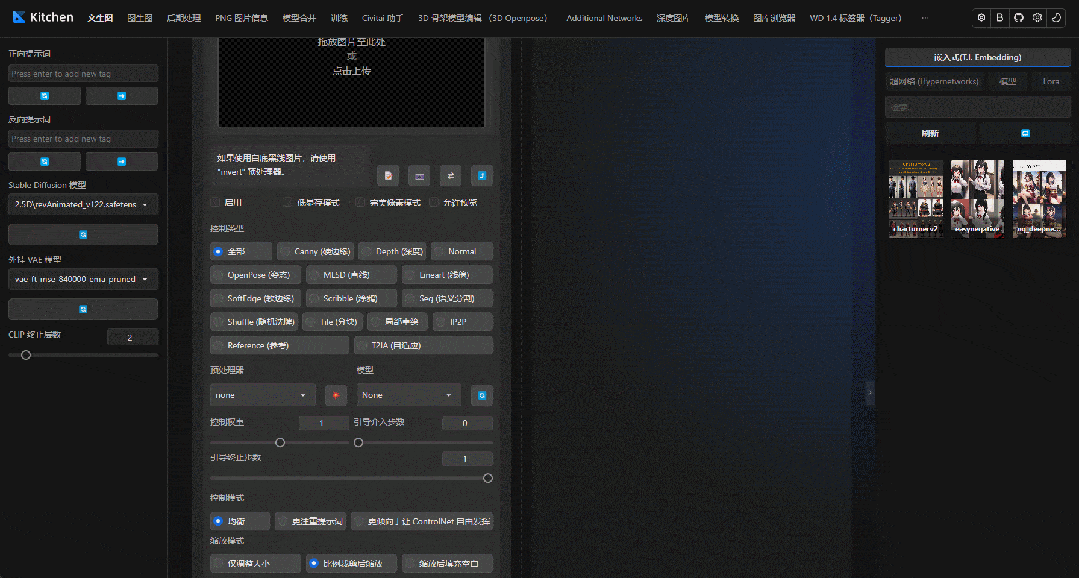Click the T.I. Embedding button
The image size is (1079, 578).
coord(977,57)
